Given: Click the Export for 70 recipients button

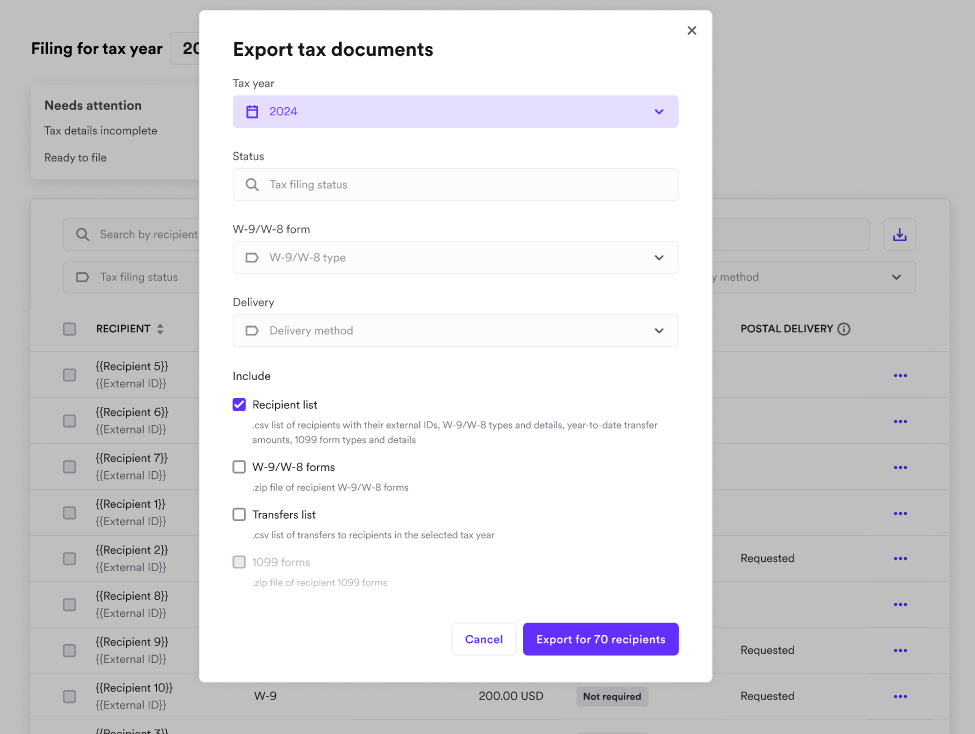Looking at the screenshot, I should coord(600,639).
